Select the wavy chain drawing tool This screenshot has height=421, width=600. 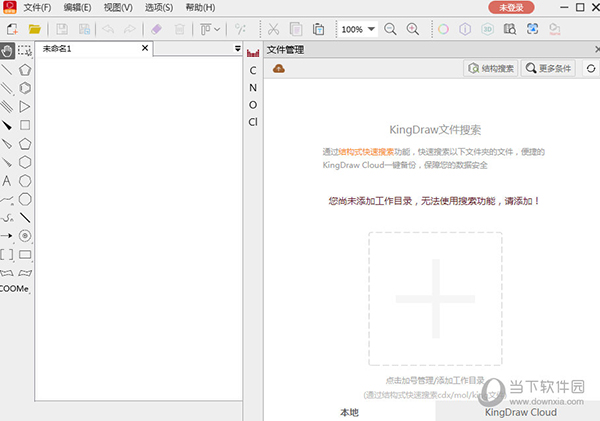pos(7,218)
